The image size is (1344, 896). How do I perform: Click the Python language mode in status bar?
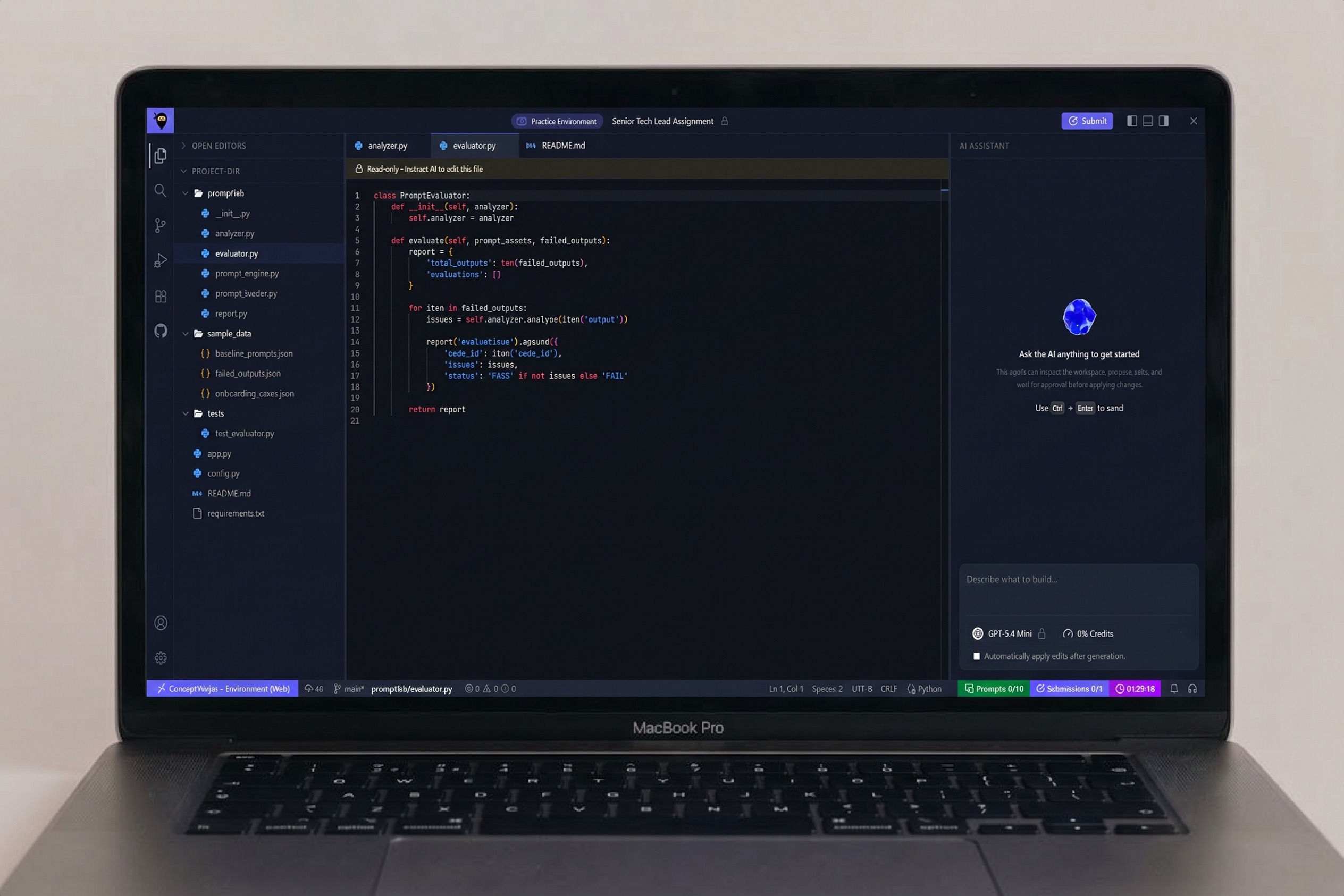point(924,689)
